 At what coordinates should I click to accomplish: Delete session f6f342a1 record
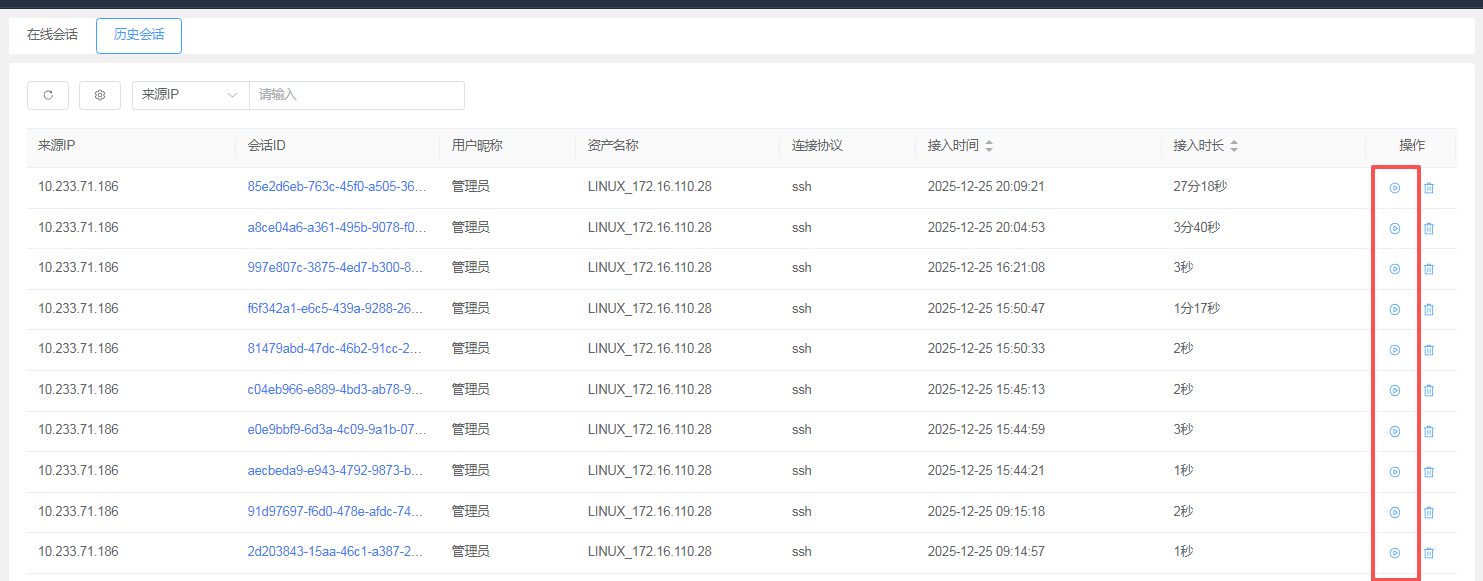1429,309
